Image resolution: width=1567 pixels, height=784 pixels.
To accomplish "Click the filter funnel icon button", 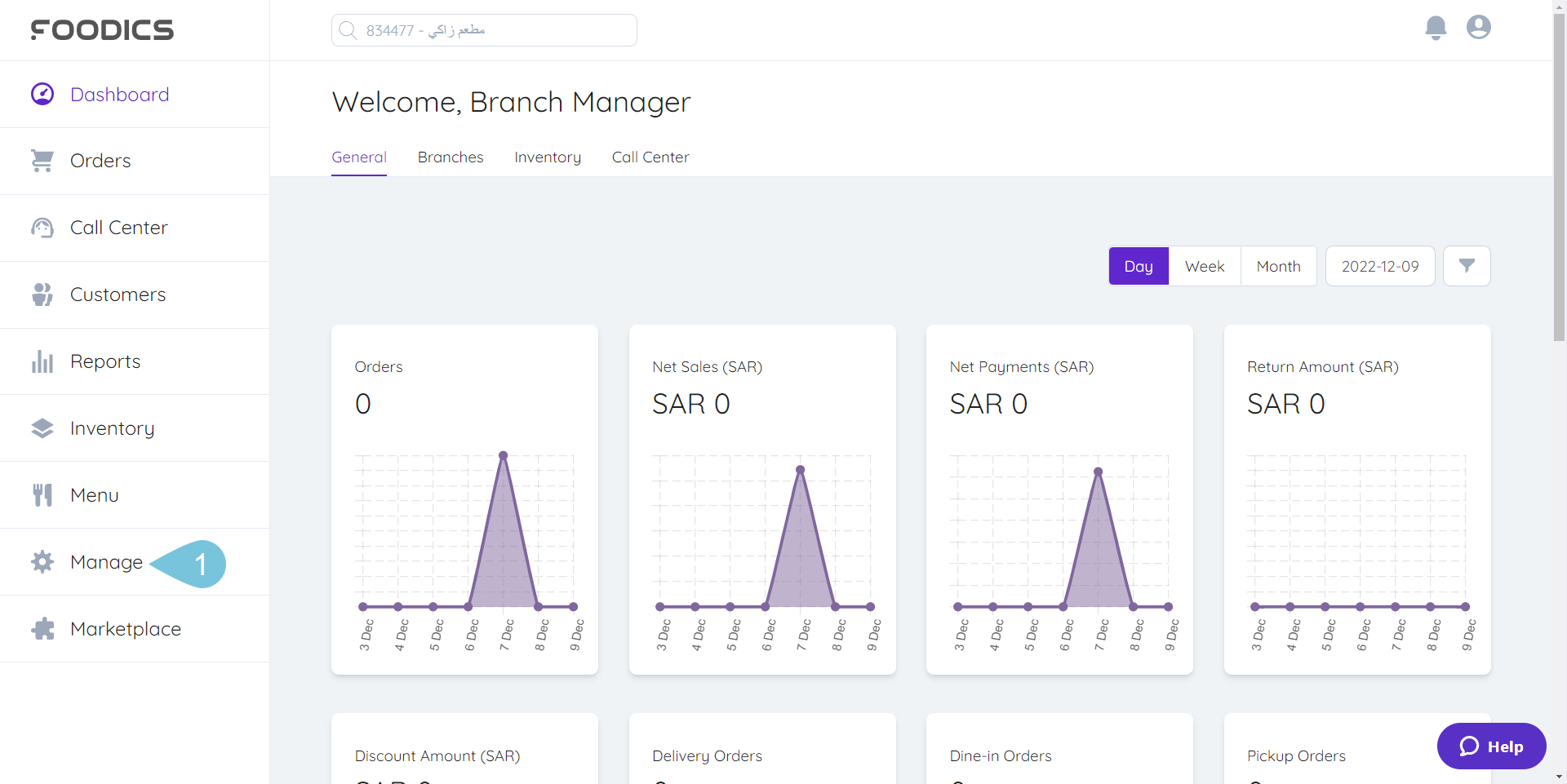I will coord(1467,266).
